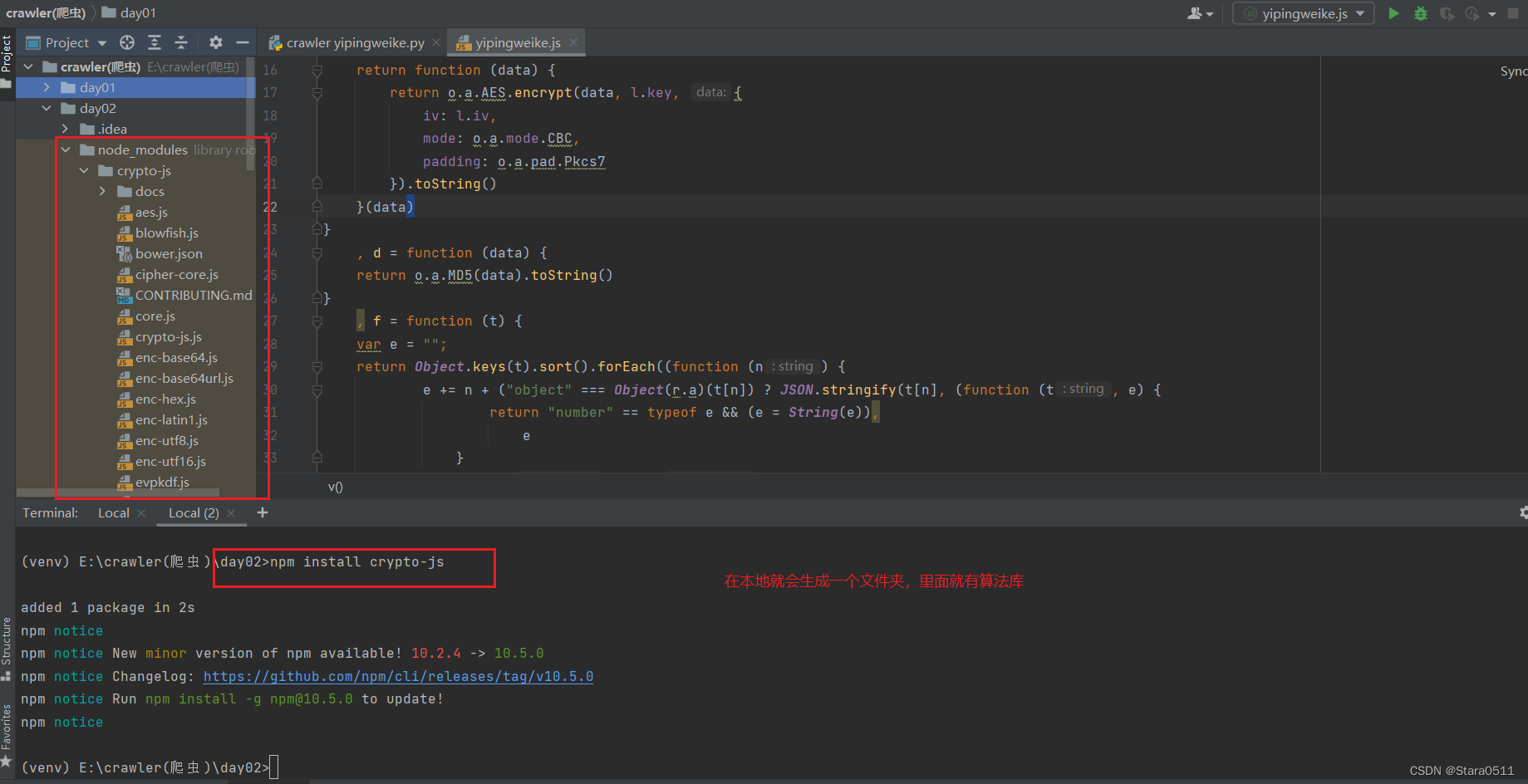Open crypto-js.js file
The width and height of the screenshot is (1528, 784).
[x=169, y=336]
